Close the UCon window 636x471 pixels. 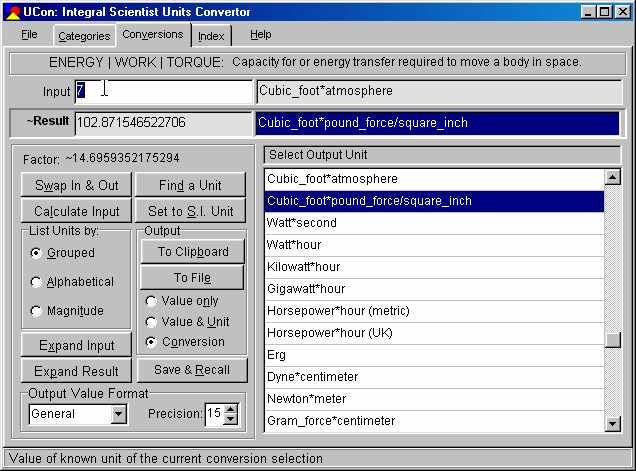click(x=622, y=12)
